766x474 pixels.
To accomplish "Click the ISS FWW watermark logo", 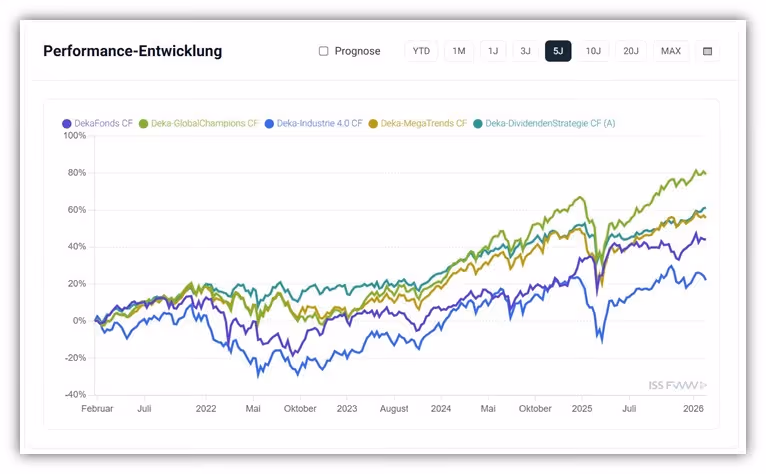I will [x=678, y=386].
